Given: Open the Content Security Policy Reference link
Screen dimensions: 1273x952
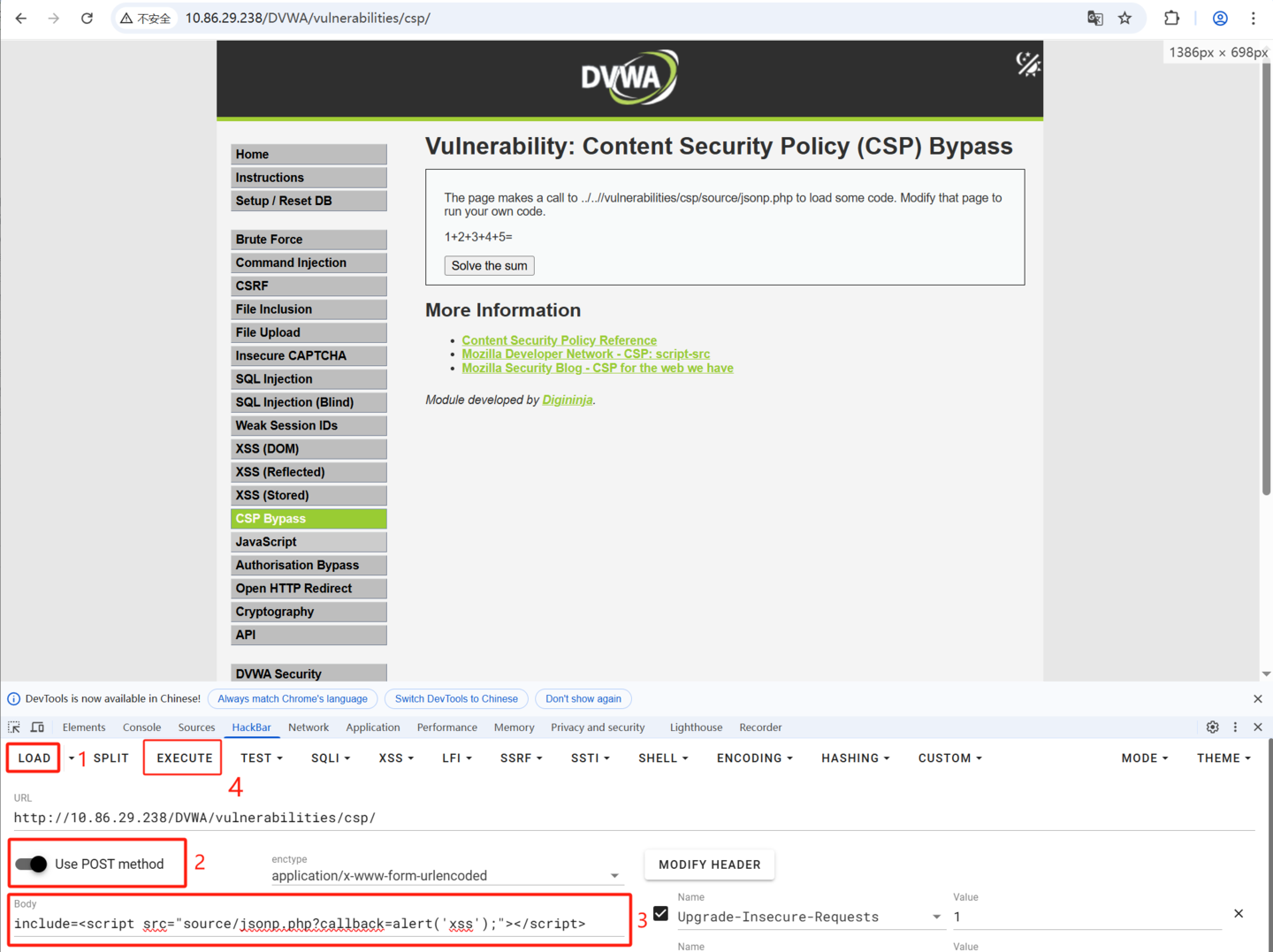Looking at the screenshot, I should tap(559, 340).
